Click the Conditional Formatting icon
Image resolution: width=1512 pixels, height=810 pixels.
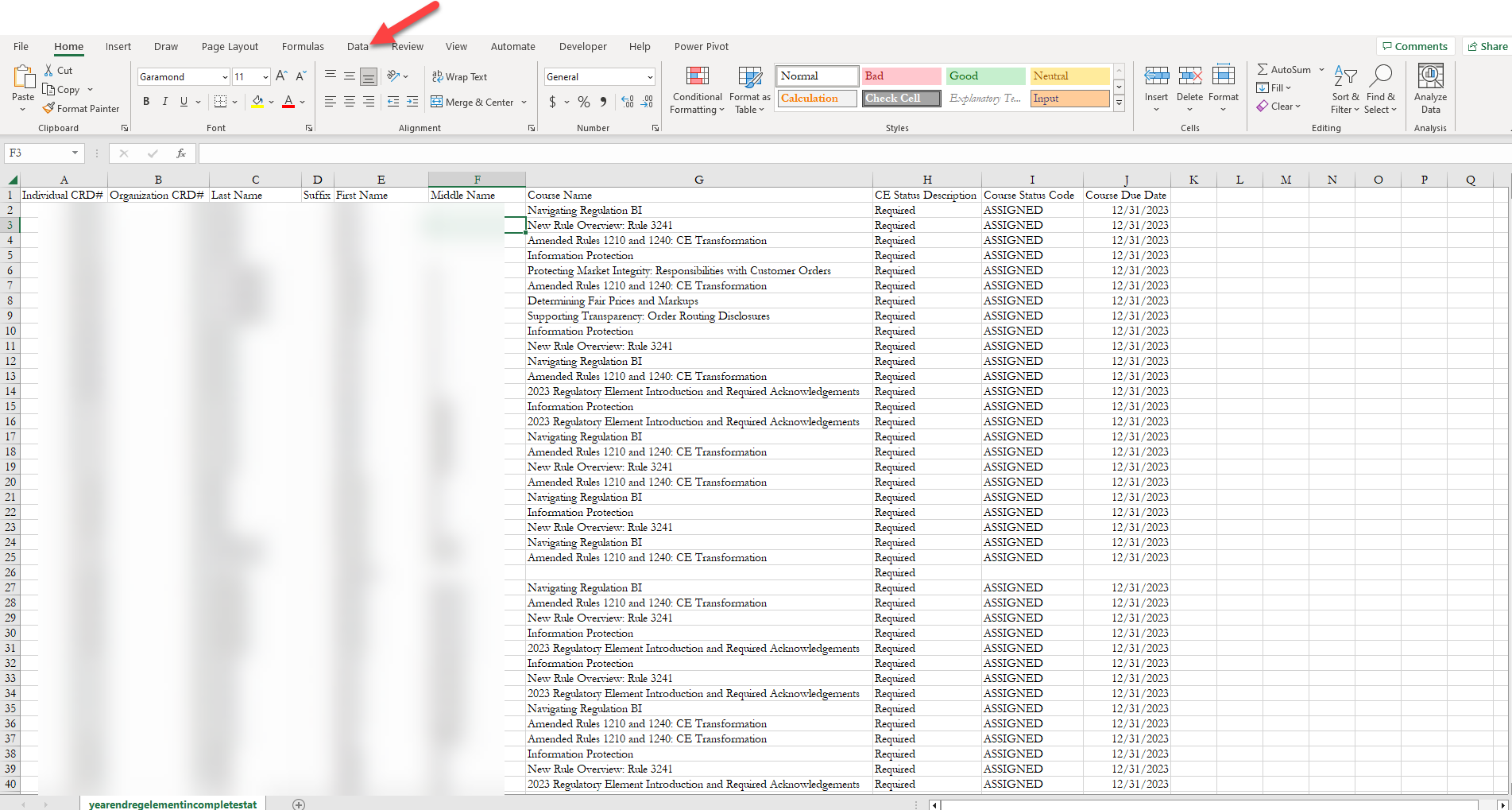697,77
